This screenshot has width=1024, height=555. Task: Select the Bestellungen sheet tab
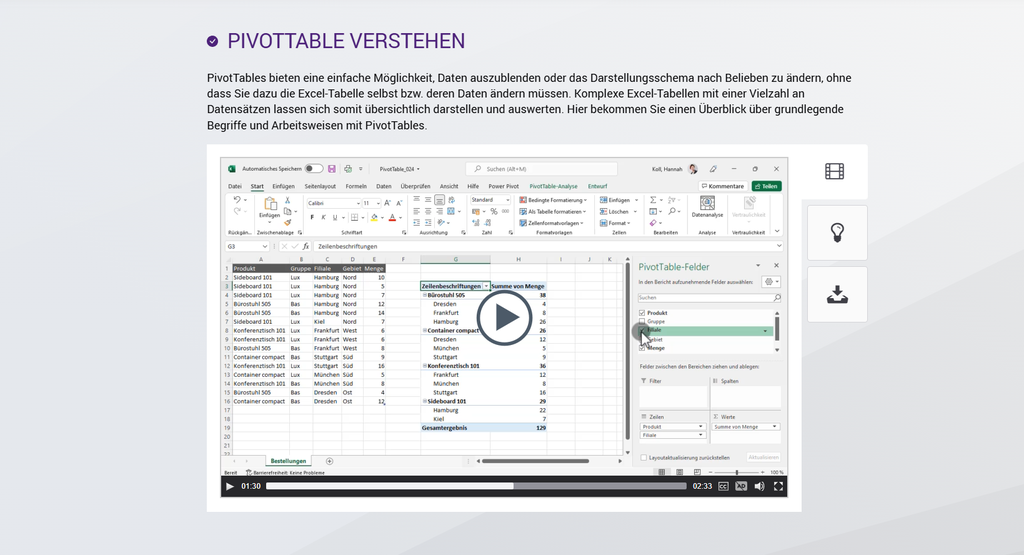click(288, 461)
